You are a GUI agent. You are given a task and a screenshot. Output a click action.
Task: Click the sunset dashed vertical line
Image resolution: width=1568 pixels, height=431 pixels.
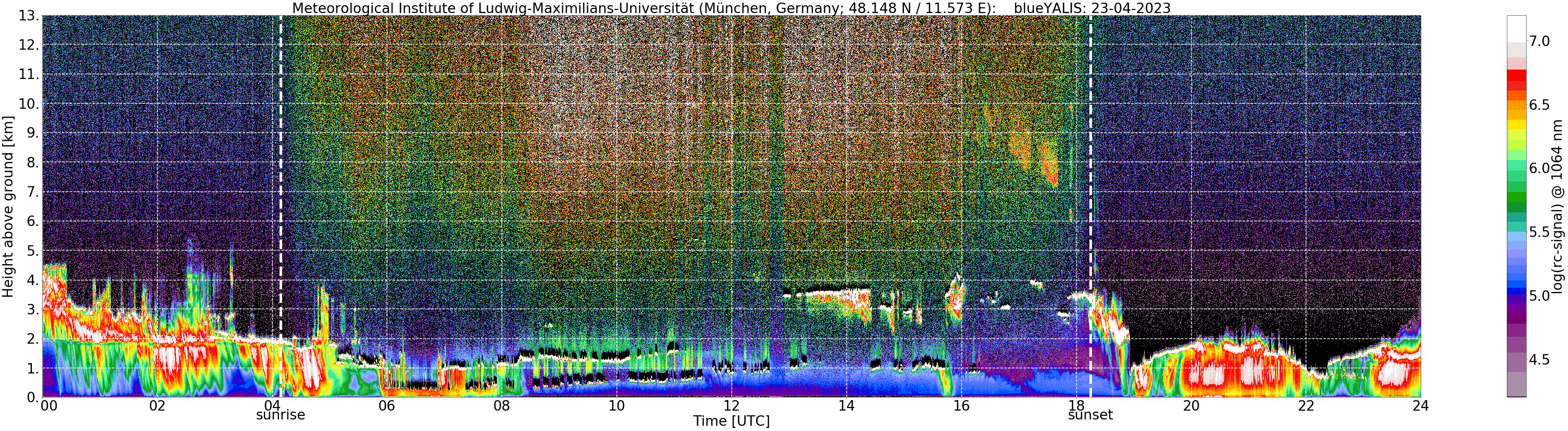(x=1090, y=206)
